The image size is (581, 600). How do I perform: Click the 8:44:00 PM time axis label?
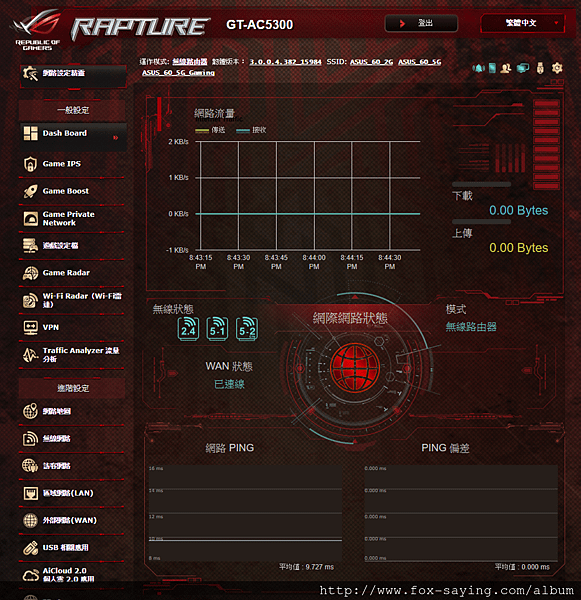pyautogui.click(x=314, y=262)
